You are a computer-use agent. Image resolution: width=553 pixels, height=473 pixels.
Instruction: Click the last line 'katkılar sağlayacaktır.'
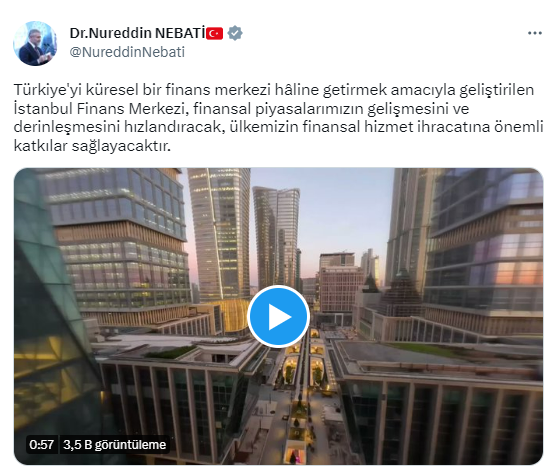[92, 146]
